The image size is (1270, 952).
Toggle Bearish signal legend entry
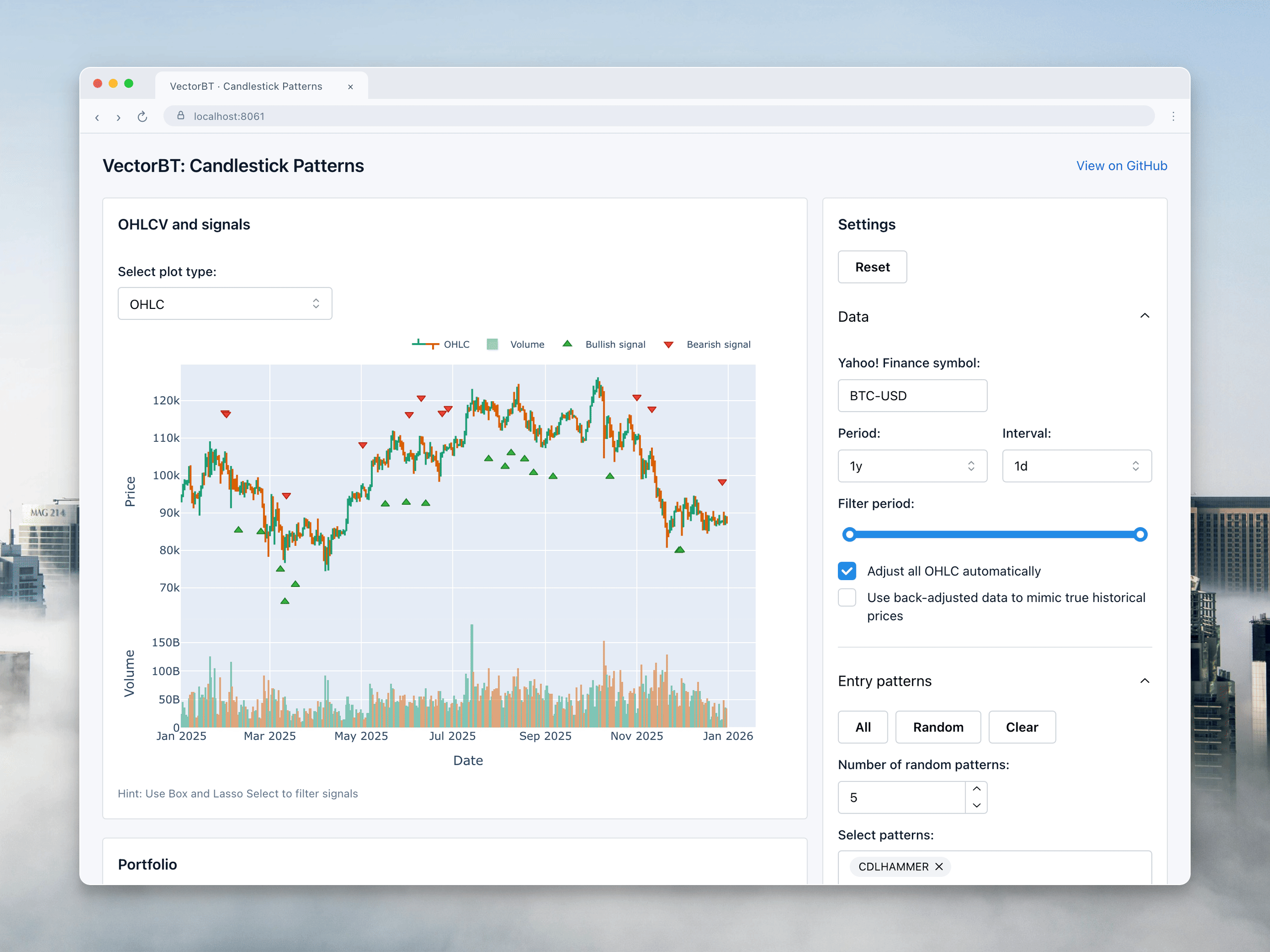707,344
